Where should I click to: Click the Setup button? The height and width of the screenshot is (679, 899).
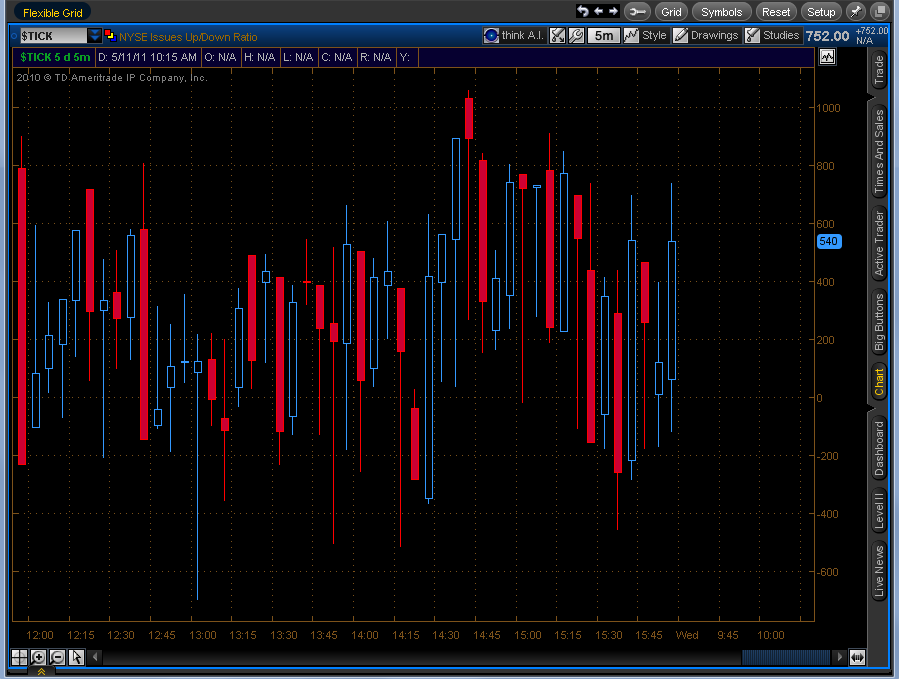821,11
